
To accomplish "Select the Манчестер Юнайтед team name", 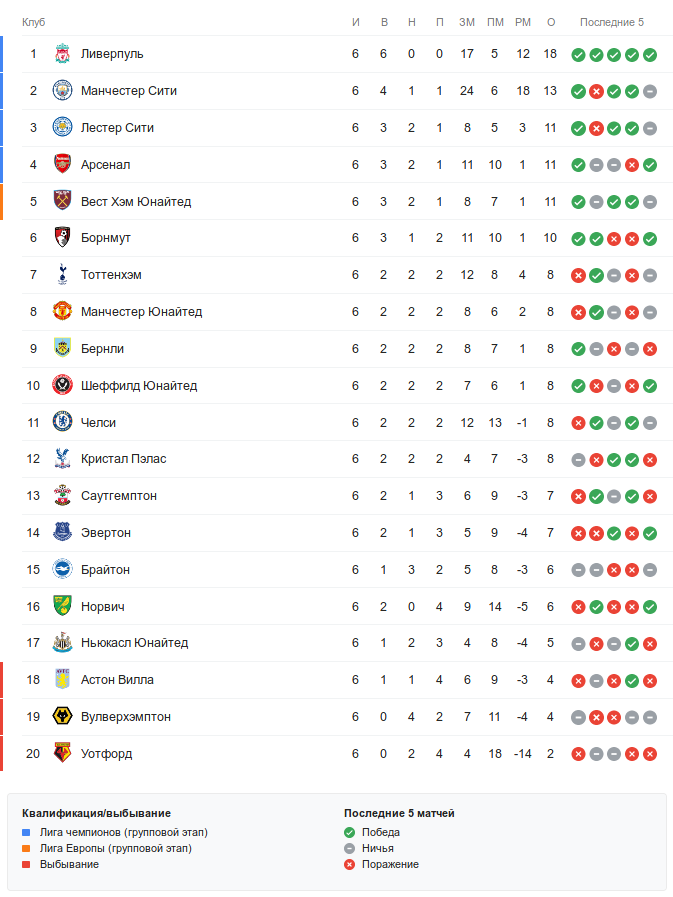I will point(141,312).
